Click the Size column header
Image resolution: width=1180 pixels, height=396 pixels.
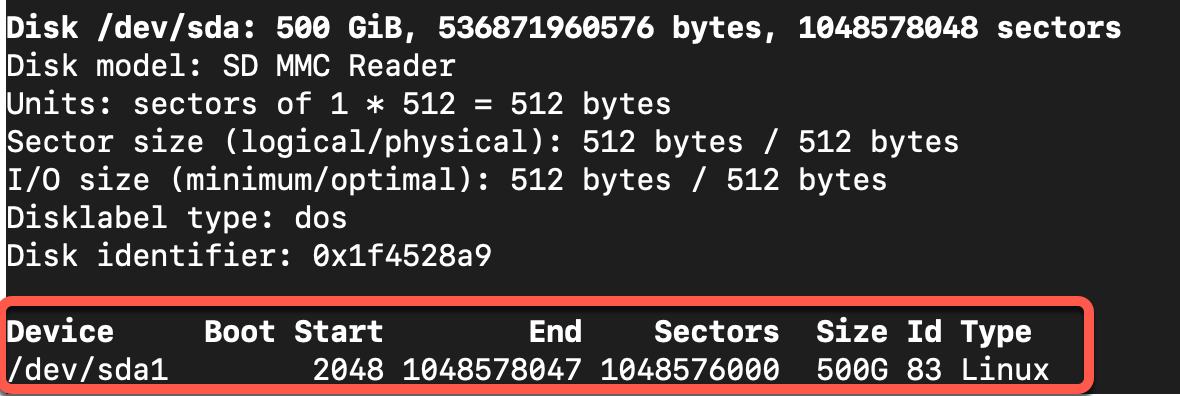click(x=852, y=332)
